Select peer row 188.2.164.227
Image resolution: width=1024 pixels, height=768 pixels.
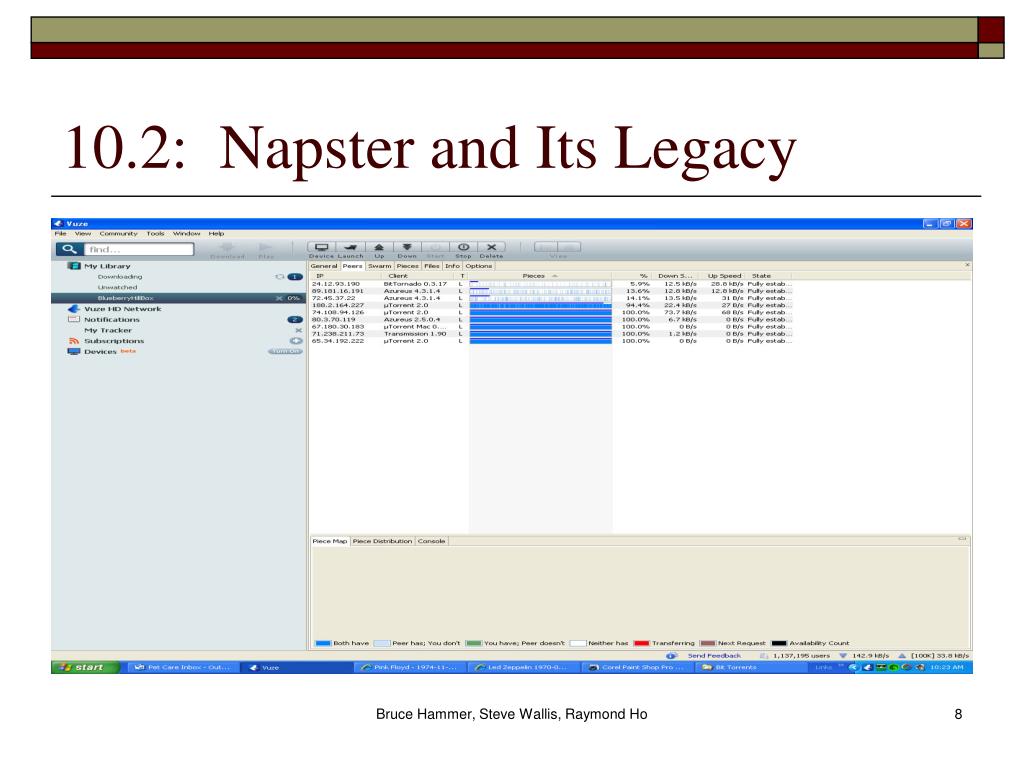pyautogui.click(x=551, y=305)
